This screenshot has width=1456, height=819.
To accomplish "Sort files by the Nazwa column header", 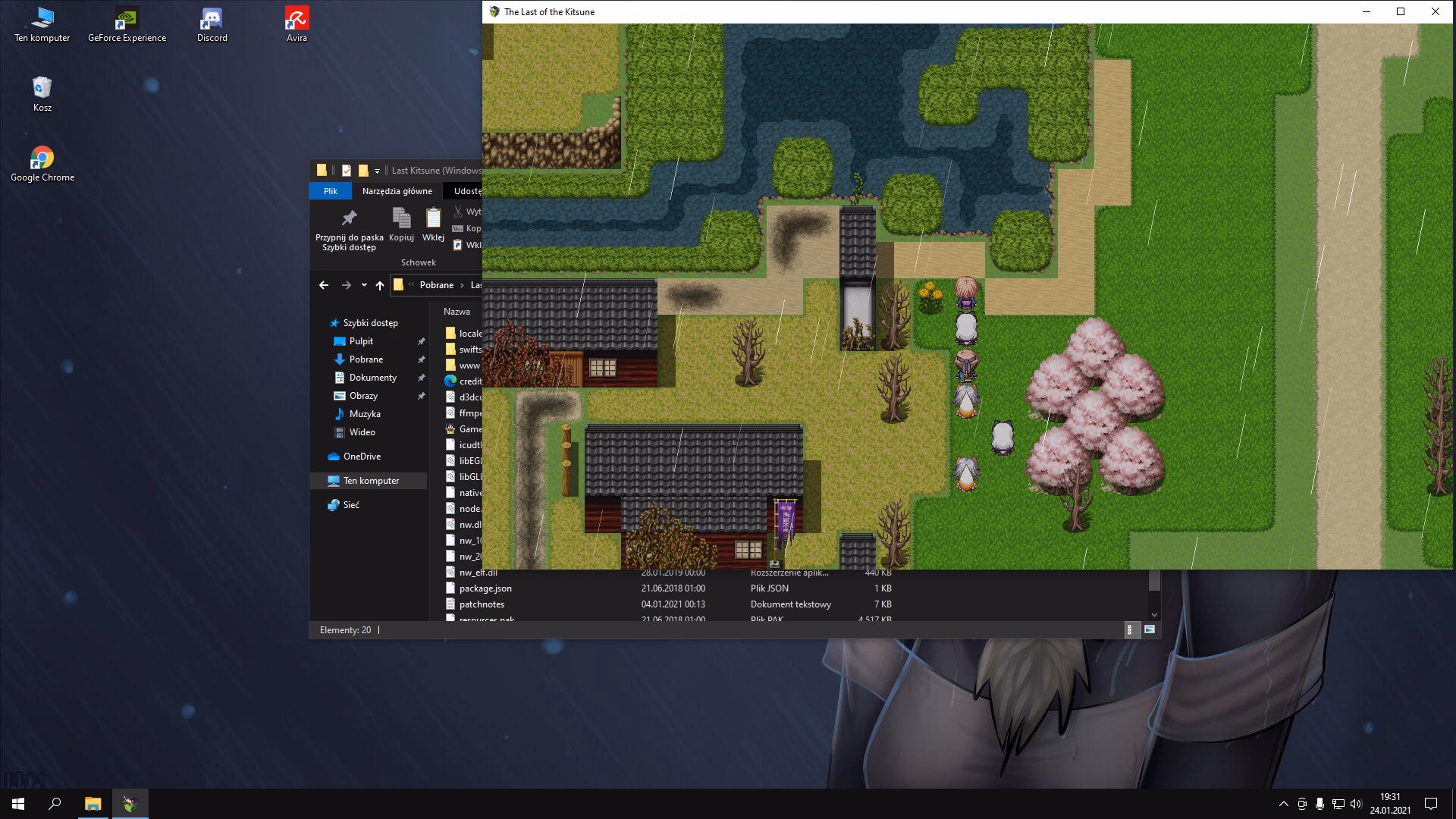I will coord(457,312).
